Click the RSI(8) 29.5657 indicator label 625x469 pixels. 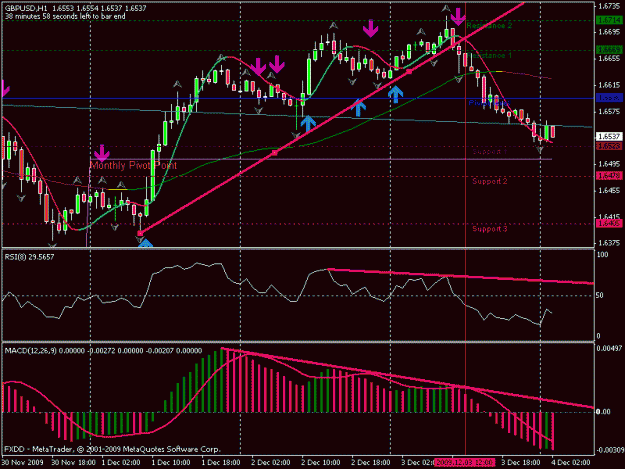pyautogui.click(x=29, y=257)
